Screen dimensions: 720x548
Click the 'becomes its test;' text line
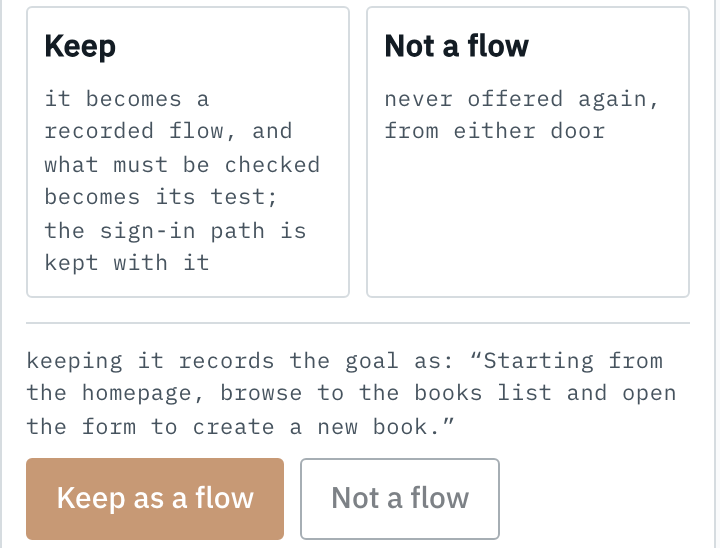pos(161,197)
